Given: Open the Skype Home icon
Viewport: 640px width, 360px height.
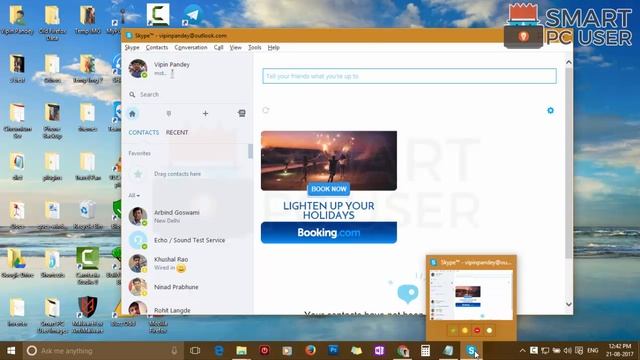Looking at the screenshot, I should click(132, 114).
